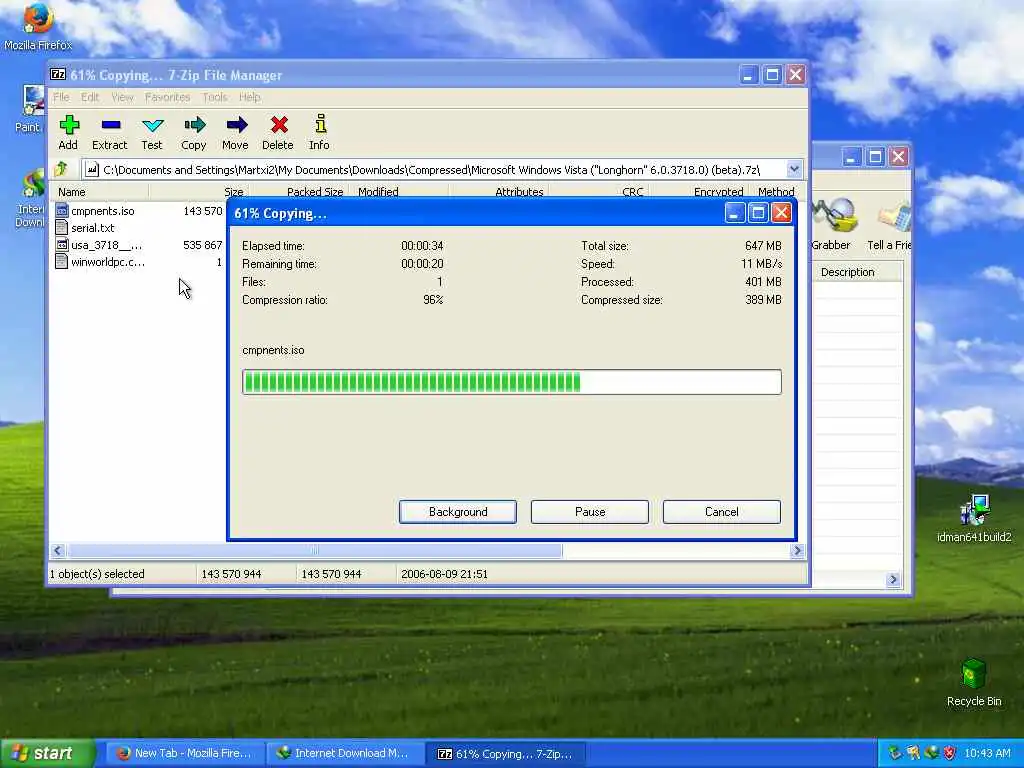This screenshot has width=1024, height=768.
Task: Click the Add toolbar icon in 7-Zip
Action: pyautogui.click(x=69, y=125)
